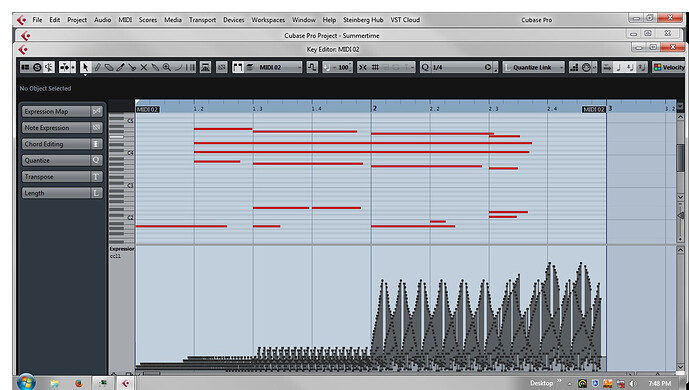The height and width of the screenshot is (390, 689).
Task: Toggle Edit Active Part Only icon
Action: tap(250, 67)
